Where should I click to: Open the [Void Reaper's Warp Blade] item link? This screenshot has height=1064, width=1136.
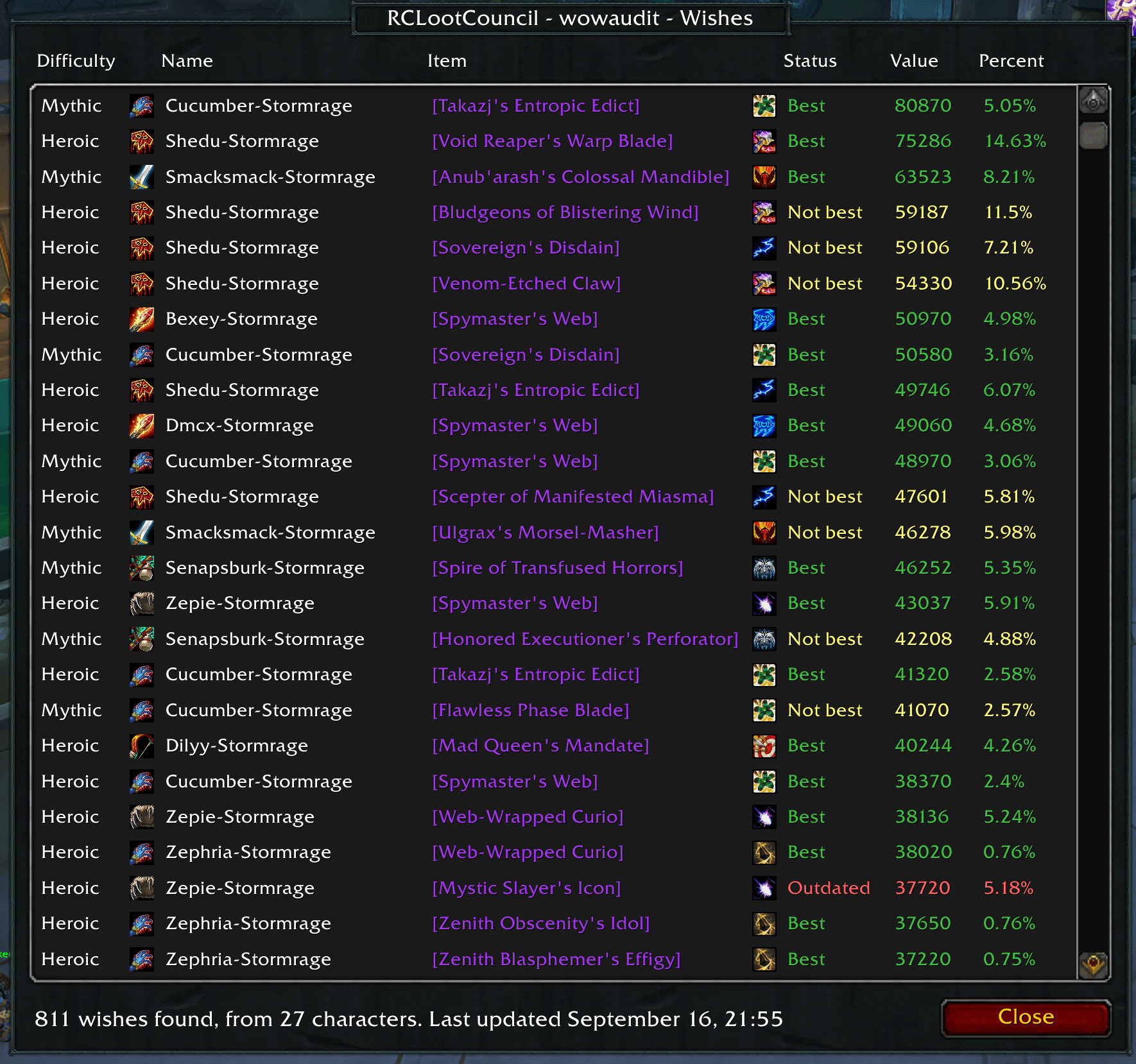[552, 141]
